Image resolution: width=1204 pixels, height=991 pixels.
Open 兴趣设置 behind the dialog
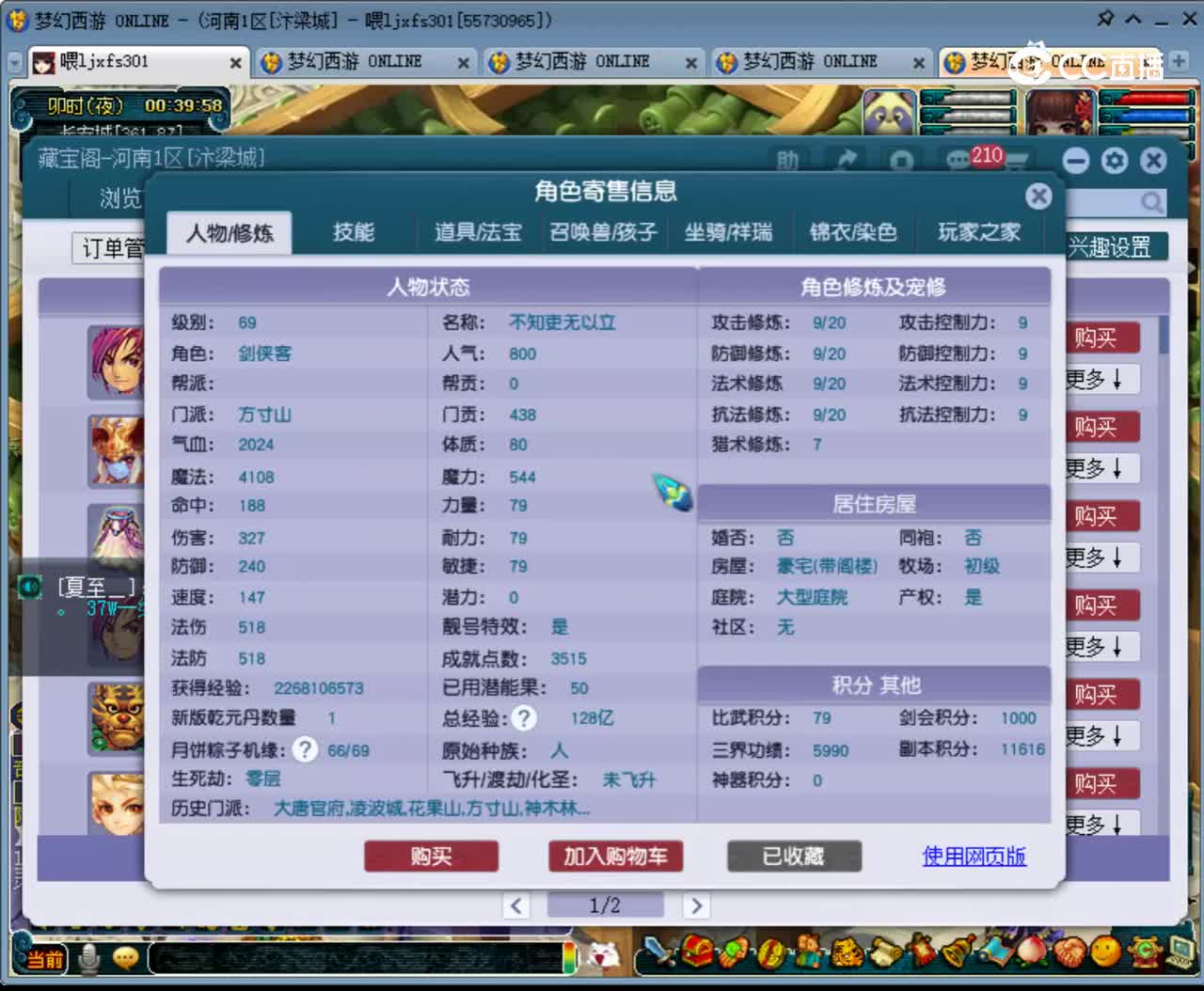pyautogui.click(x=1116, y=247)
